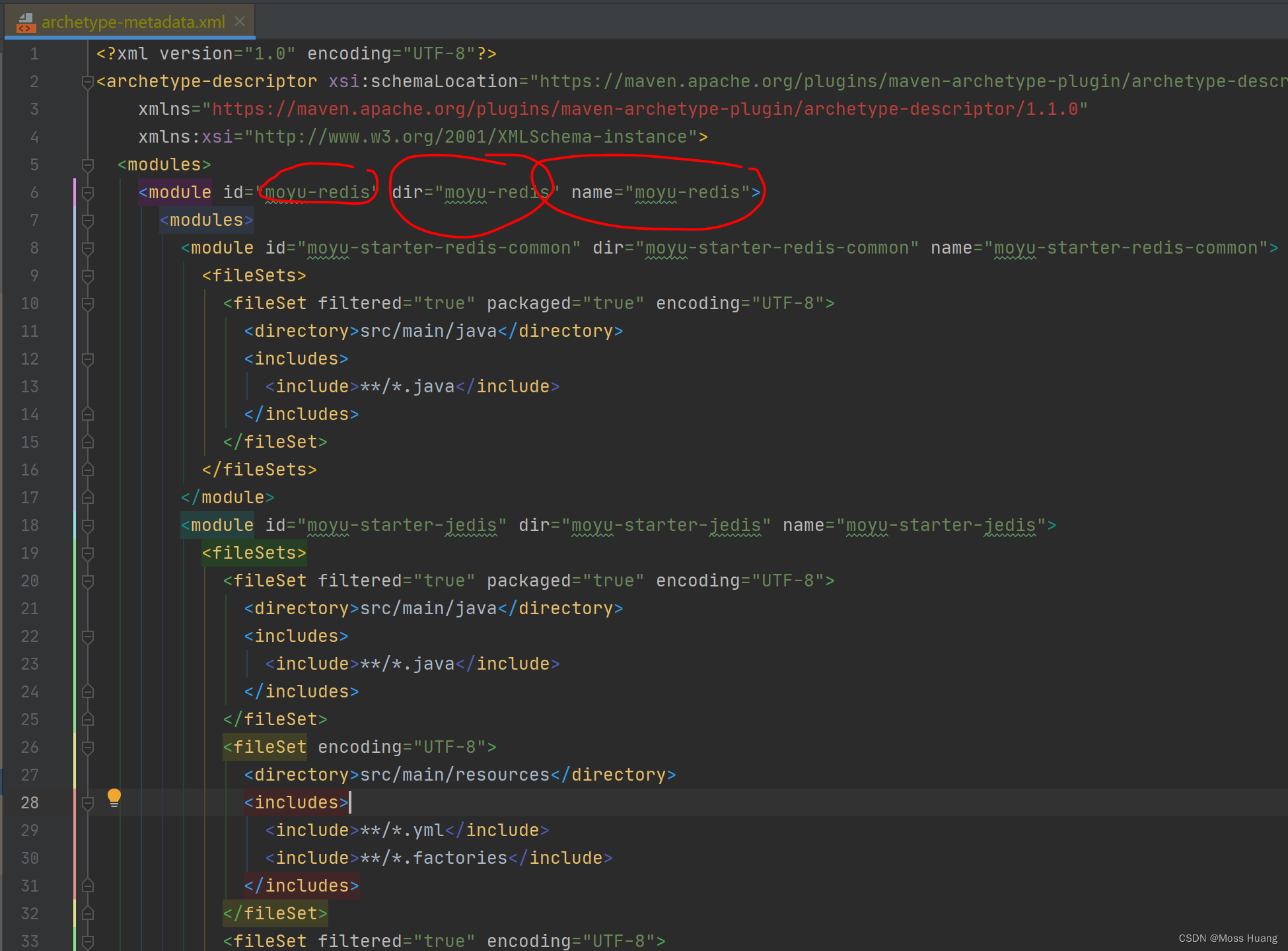1288x951 pixels.
Task: Click dir value moyu-starter-jedis on line 18
Action: [666, 526]
